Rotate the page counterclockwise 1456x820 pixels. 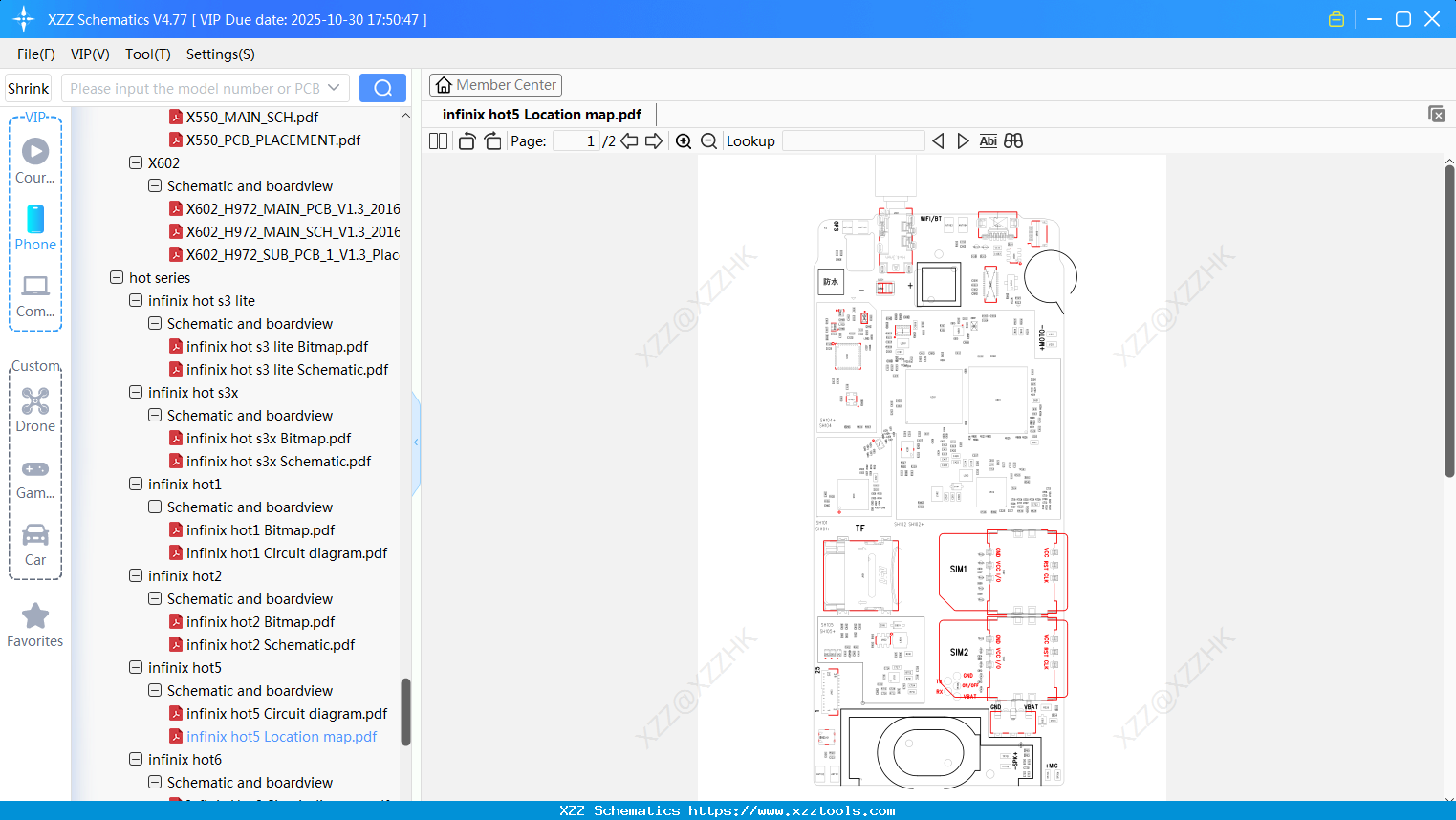[466, 140]
